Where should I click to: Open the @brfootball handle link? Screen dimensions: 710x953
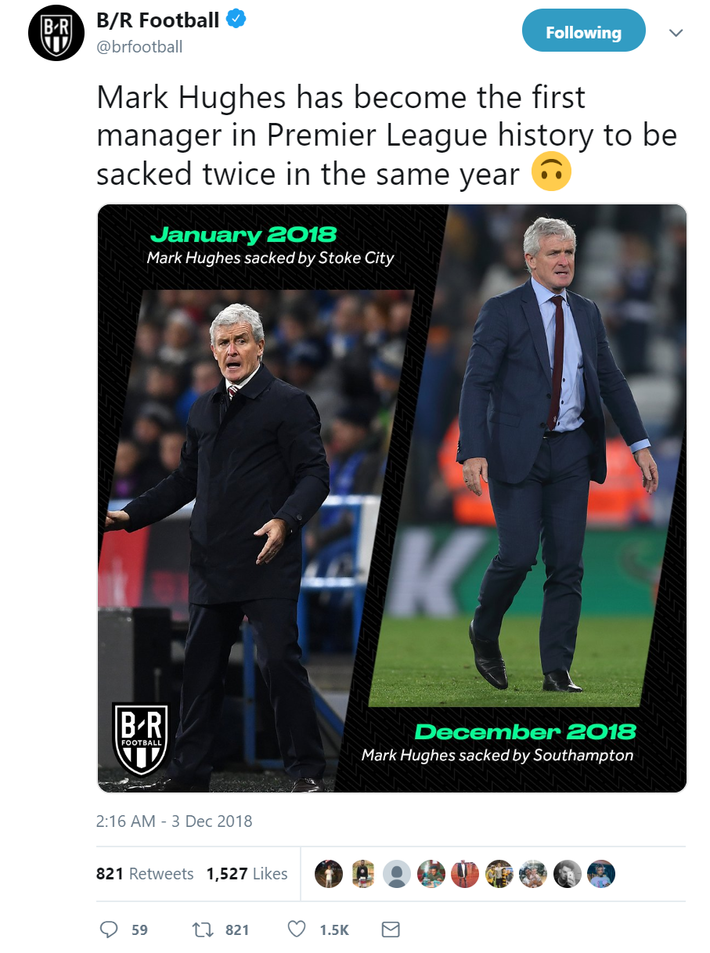click(x=139, y=46)
